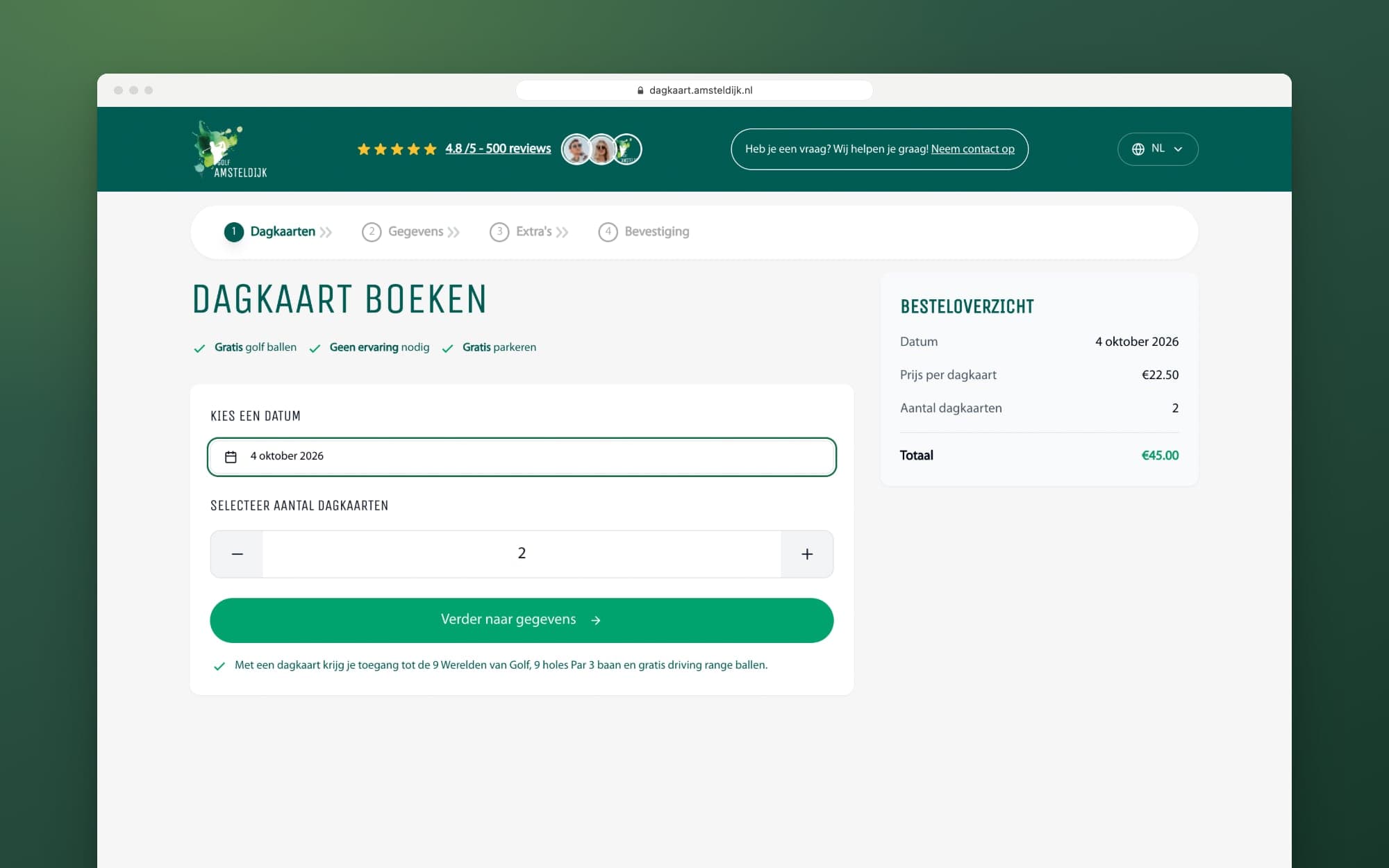Click the order summary date 4 oktober 2026
The image size is (1389, 868).
pyautogui.click(x=1137, y=342)
